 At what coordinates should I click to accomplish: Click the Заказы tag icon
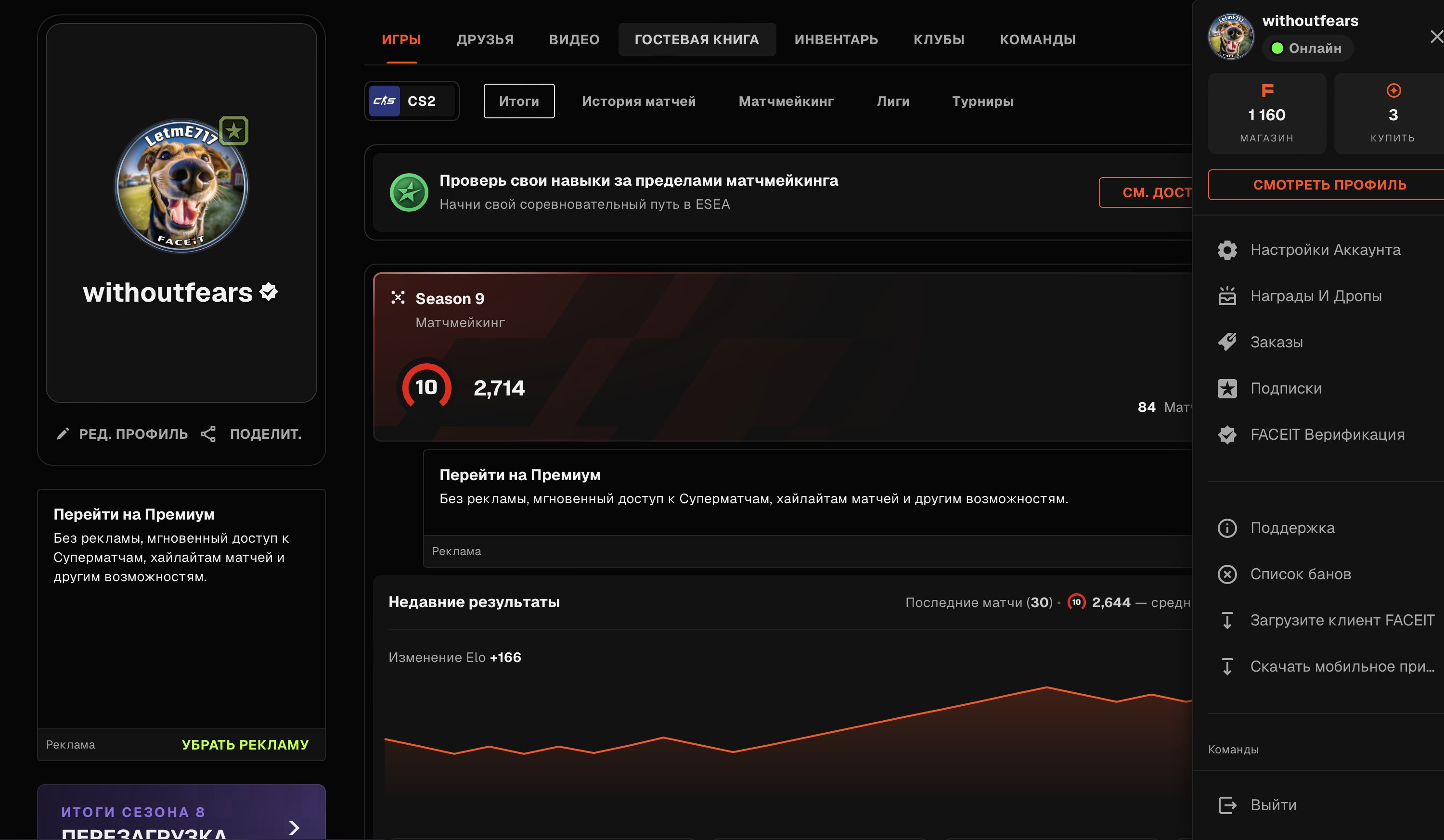click(x=1227, y=342)
